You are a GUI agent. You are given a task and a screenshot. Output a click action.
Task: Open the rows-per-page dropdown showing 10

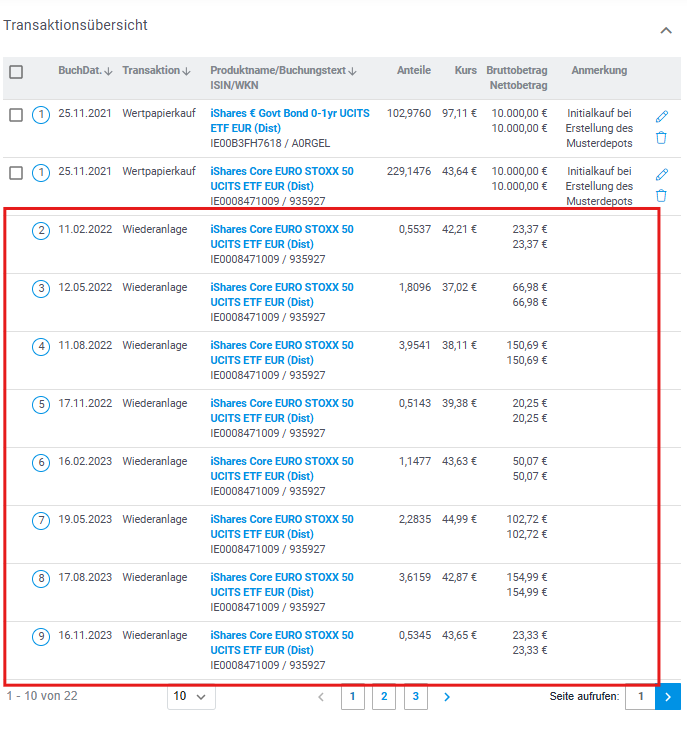click(x=191, y=696)
